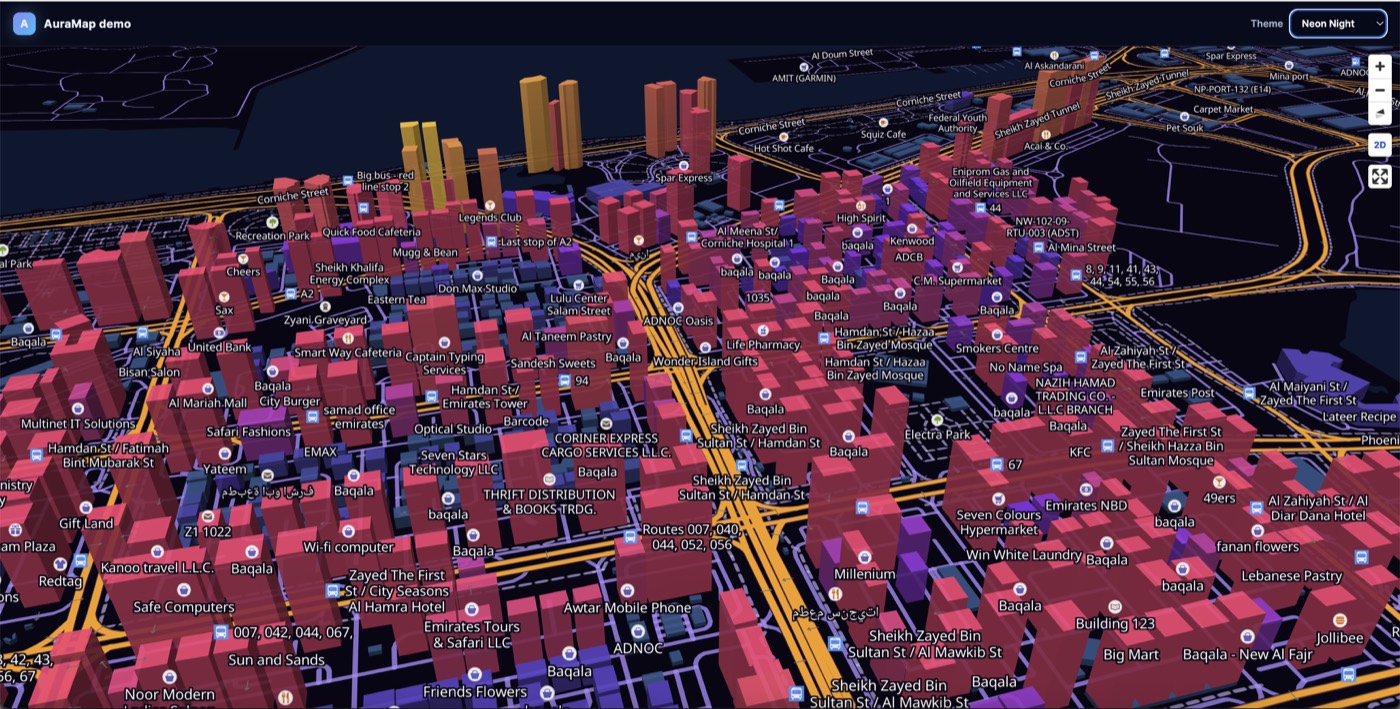1400x709 pixels.
Task: Click the AuraMap demo title
Action: click(87, 24)
